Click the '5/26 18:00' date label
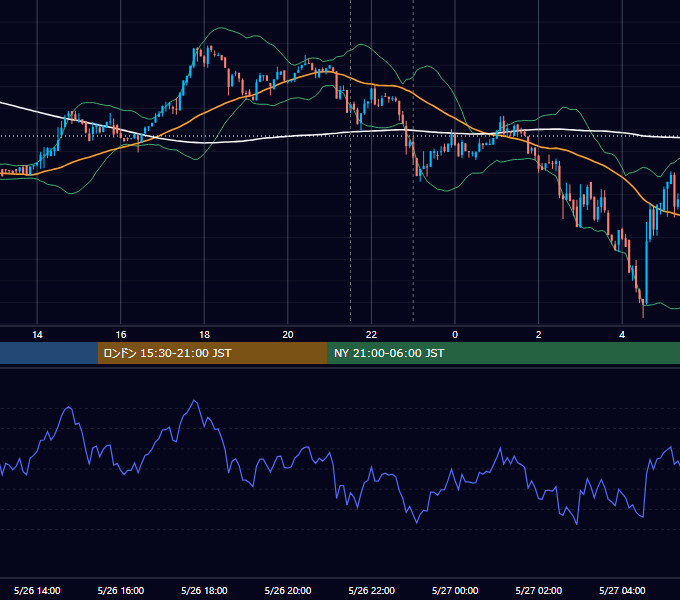This screenshot has width=680, height=600. point(204,590)
